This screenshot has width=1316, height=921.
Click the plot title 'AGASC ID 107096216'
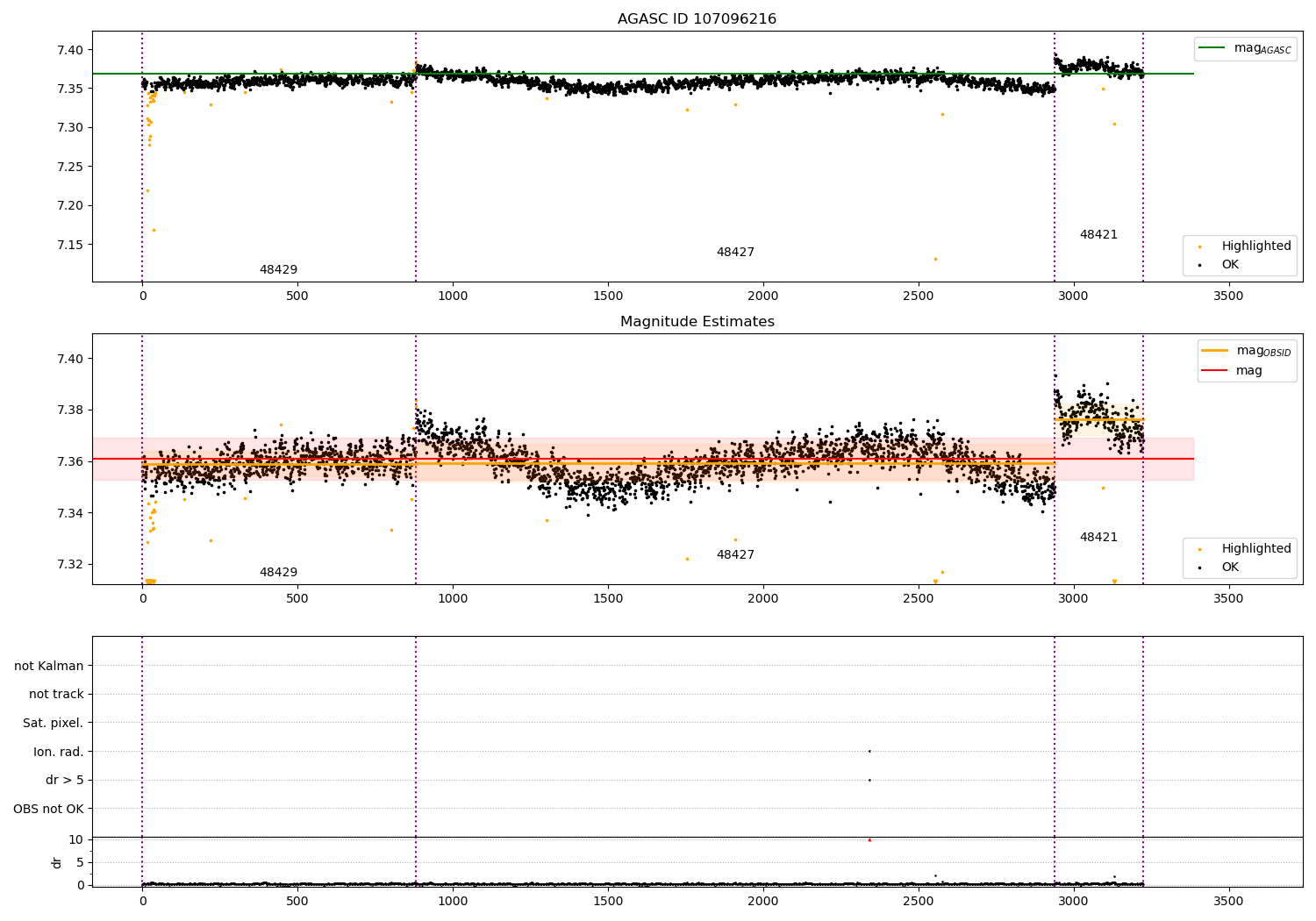697,19
